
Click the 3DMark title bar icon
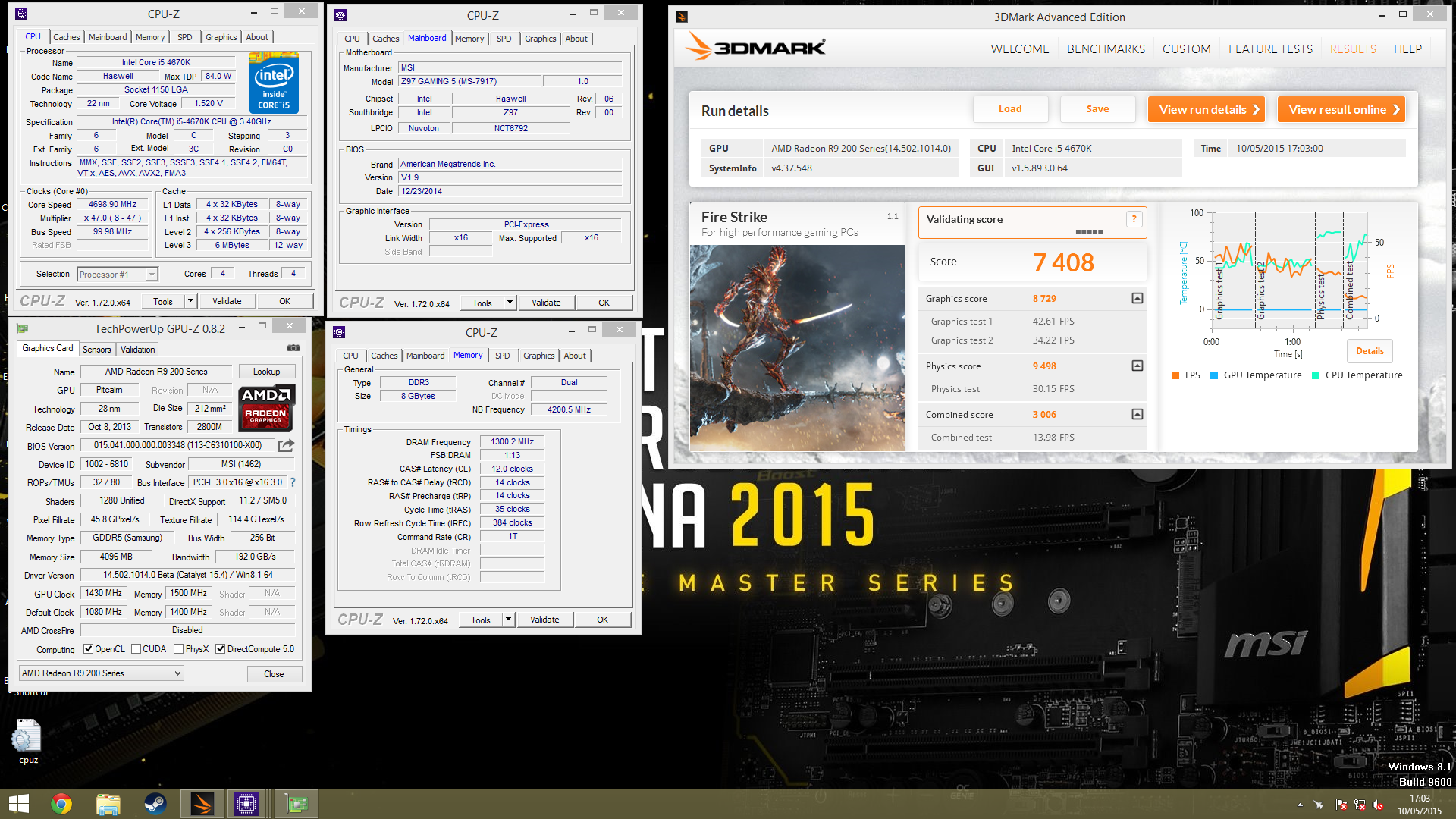point(681,17)
